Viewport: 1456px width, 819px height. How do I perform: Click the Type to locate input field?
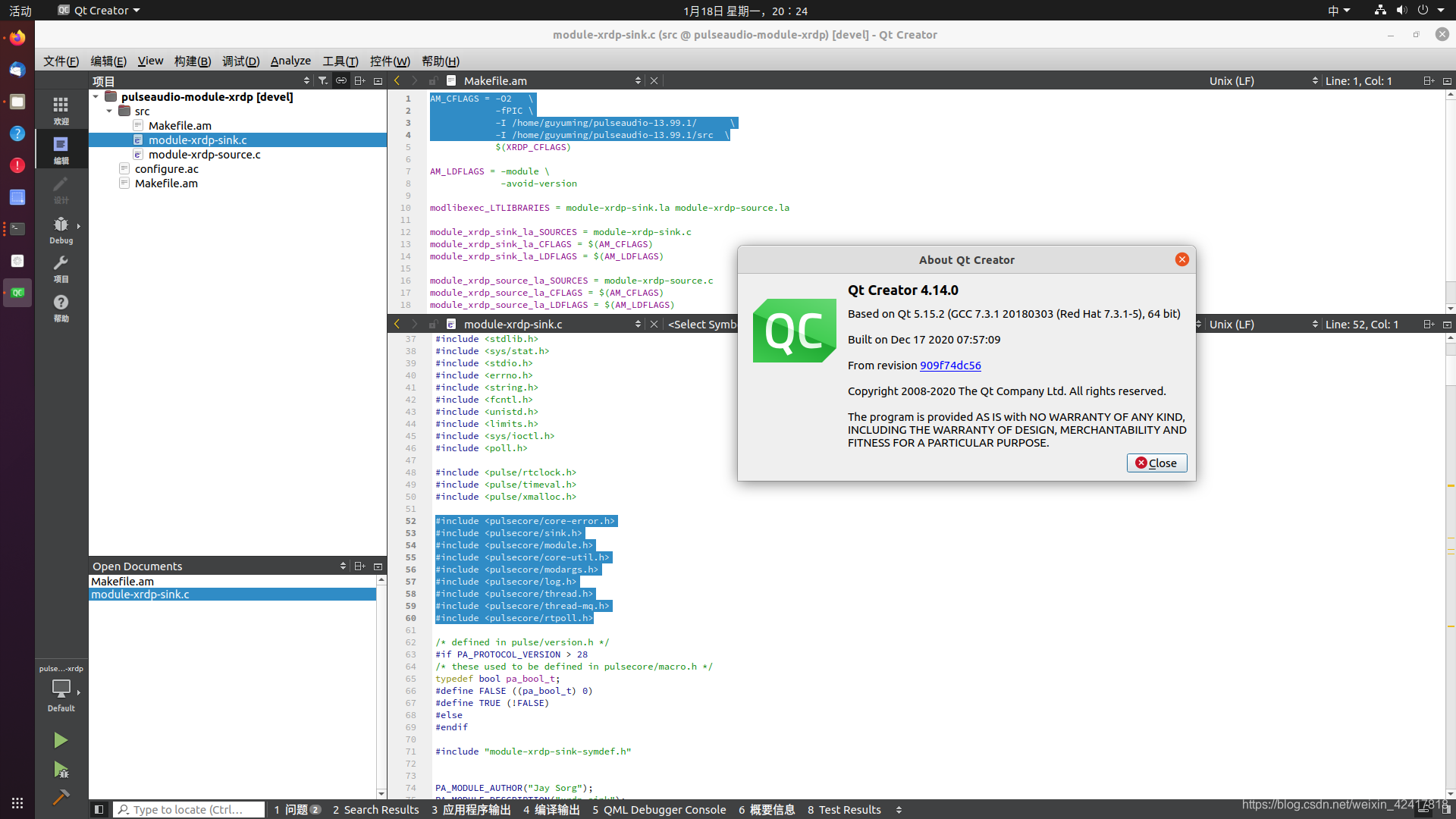188,809
